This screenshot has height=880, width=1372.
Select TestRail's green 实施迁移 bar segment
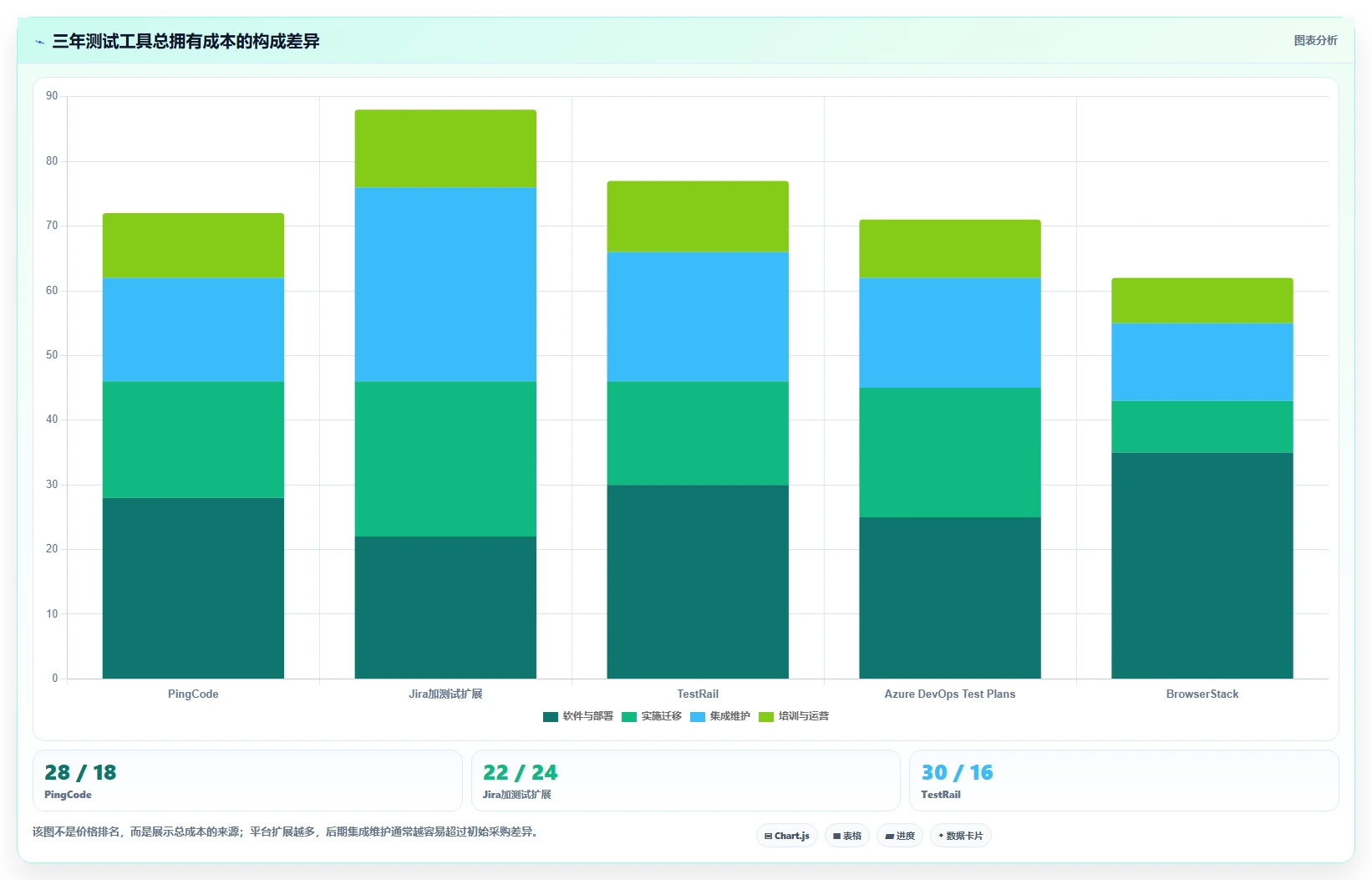coord(698,434)
